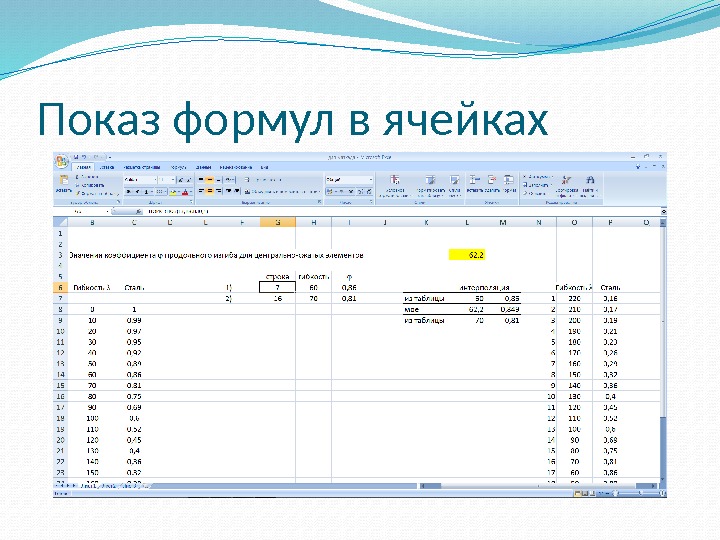This screenshot has width=720, height=540.
Task: Click the Copy icon in Clipboard group
Action: coord(77,185)
